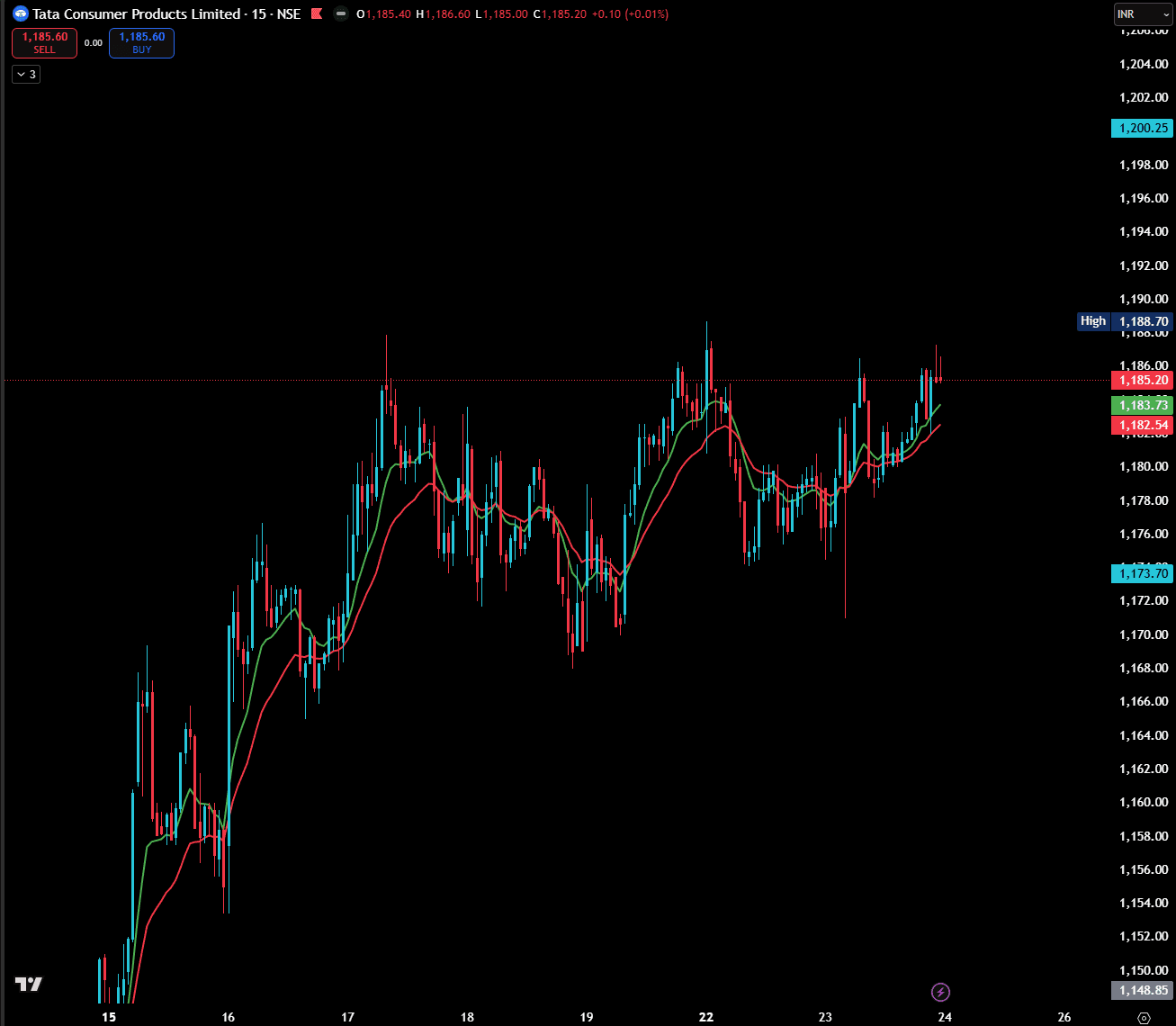Click the 0.00 spread value between Sell and Buy

tap(94, 42)
